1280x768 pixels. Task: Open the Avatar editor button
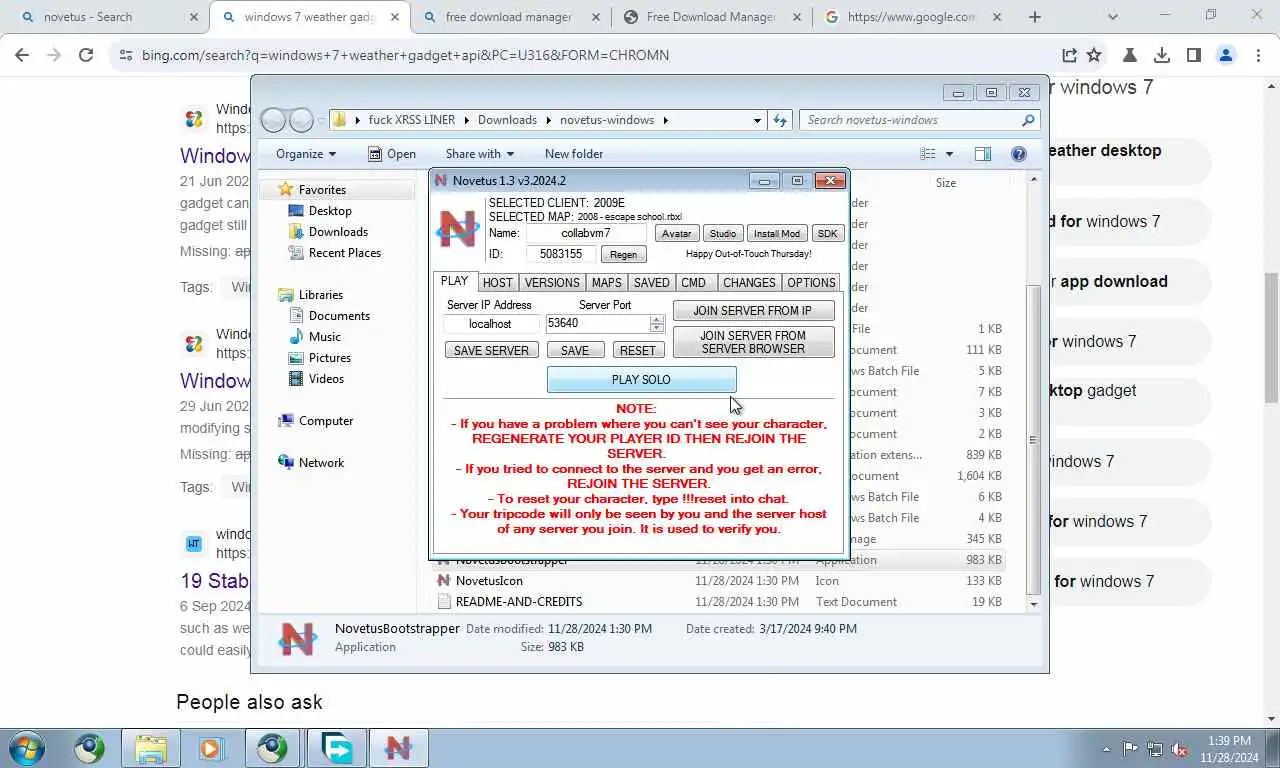(x=677, y=234)
